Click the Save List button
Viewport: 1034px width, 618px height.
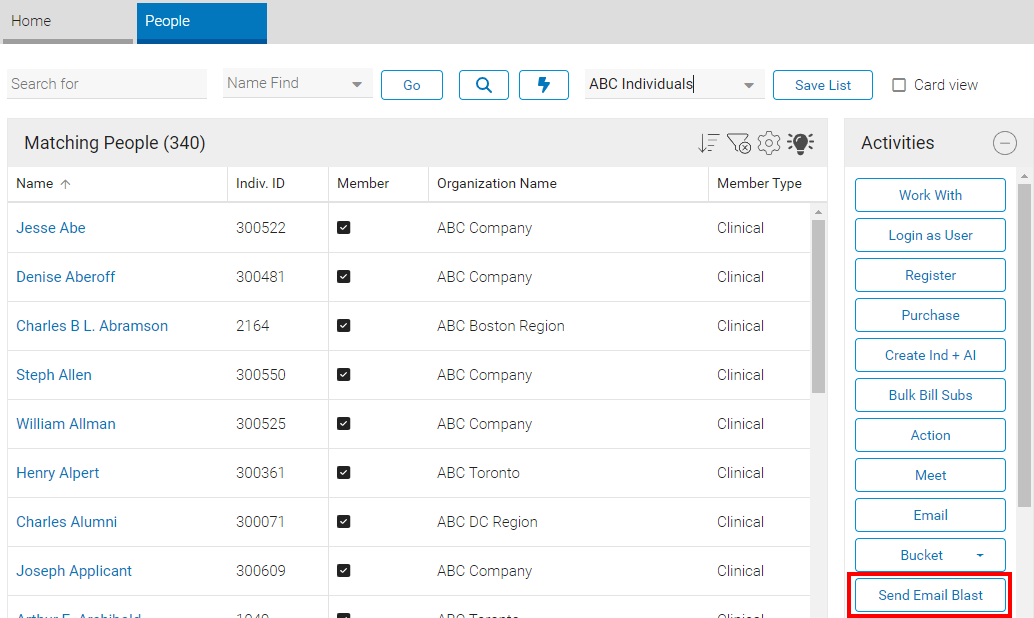822,85
